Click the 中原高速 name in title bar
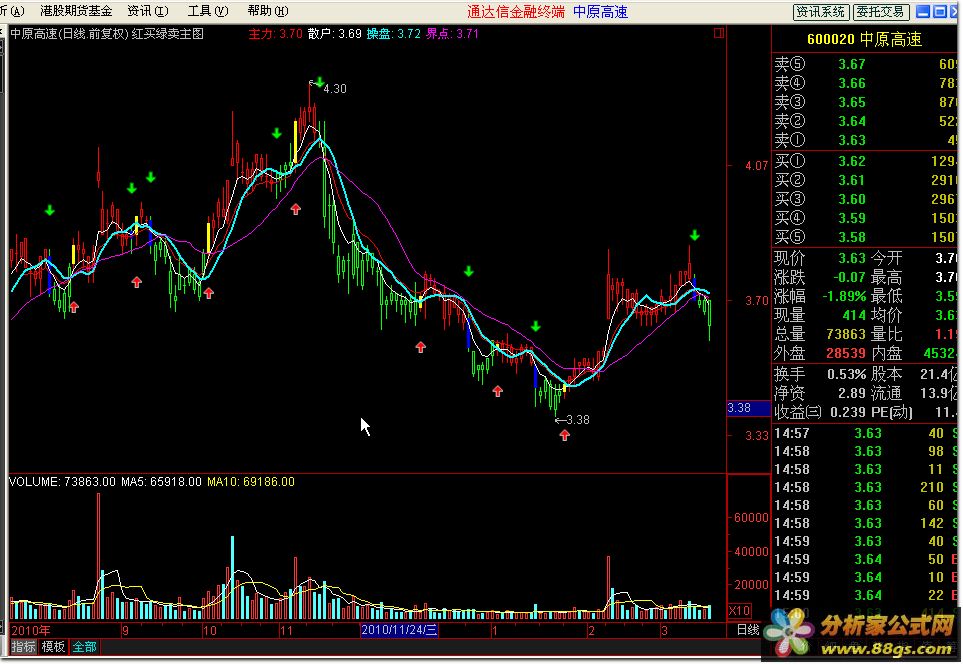The image size is (963, 664). (x=600, y=12)
